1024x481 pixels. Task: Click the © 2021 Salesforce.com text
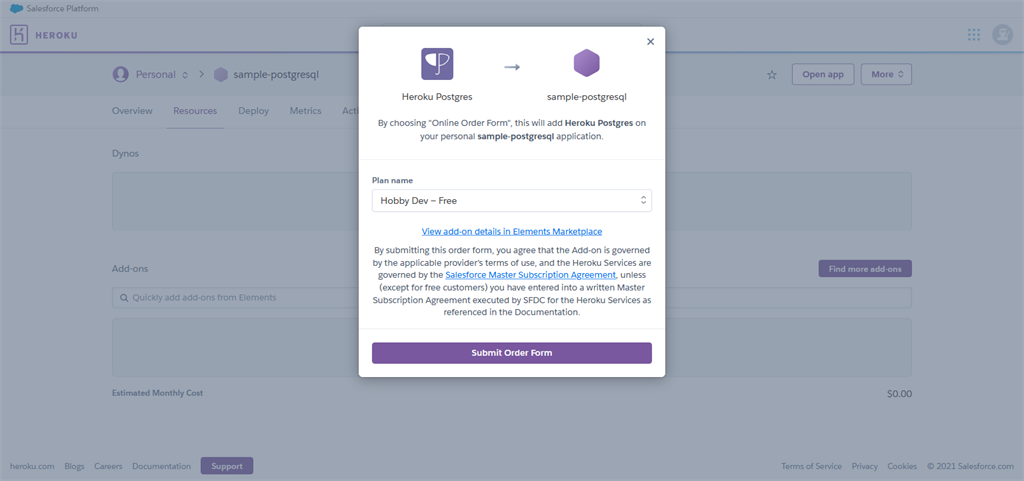tap(970, 466)
